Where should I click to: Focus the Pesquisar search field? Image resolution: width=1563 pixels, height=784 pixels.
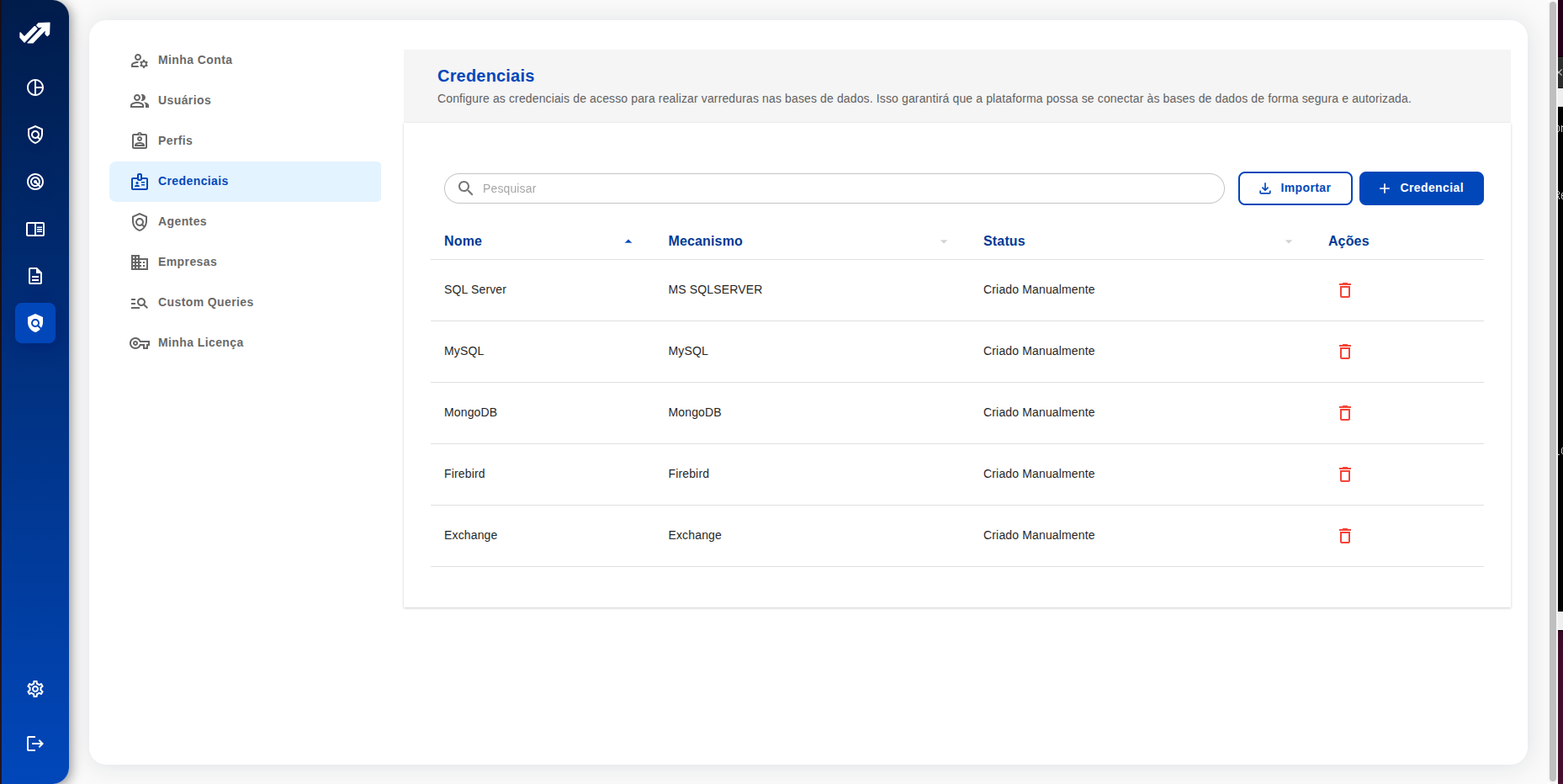point(841,188)
